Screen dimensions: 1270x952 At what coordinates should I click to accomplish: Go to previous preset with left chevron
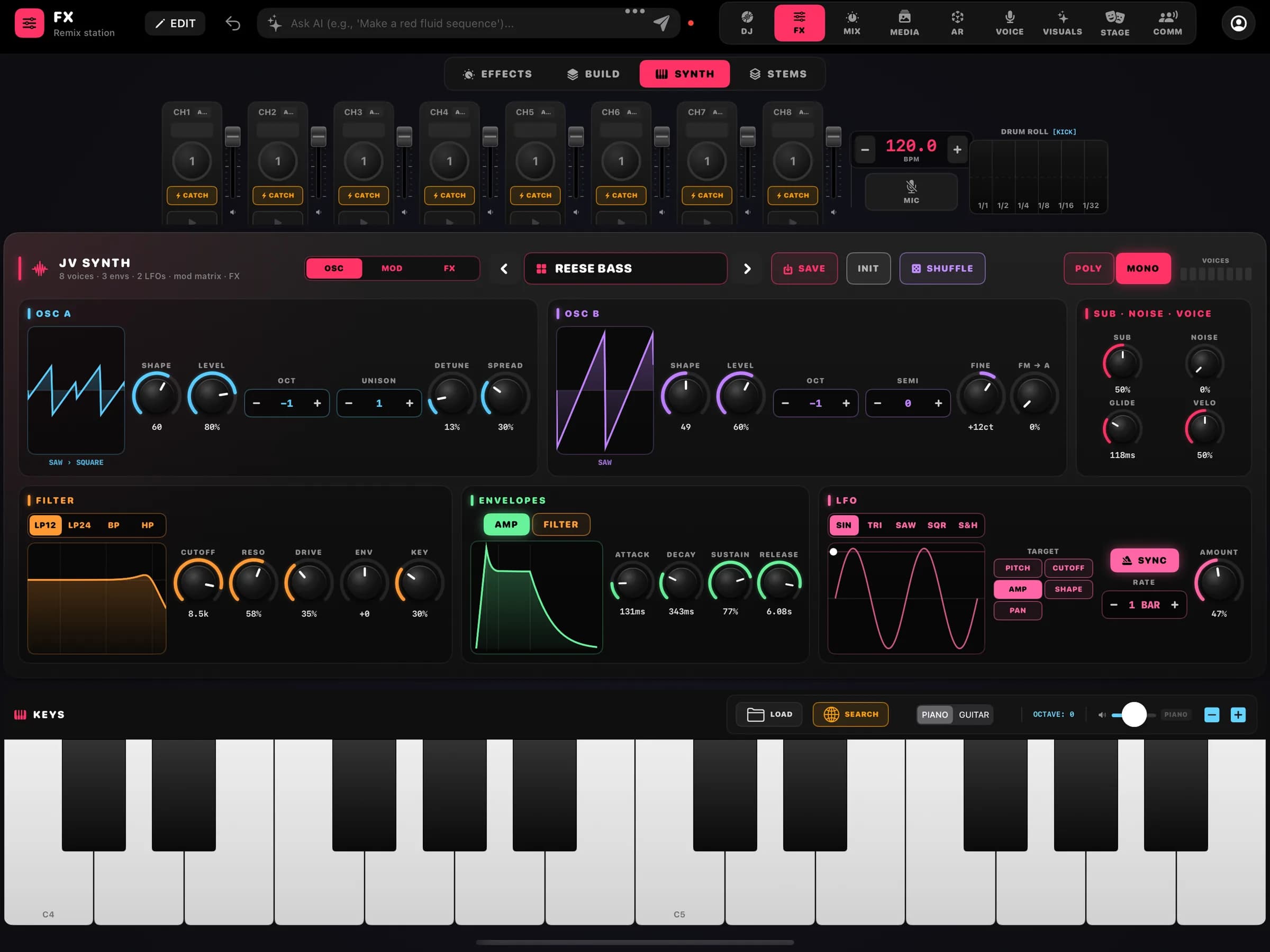(504, 269)
